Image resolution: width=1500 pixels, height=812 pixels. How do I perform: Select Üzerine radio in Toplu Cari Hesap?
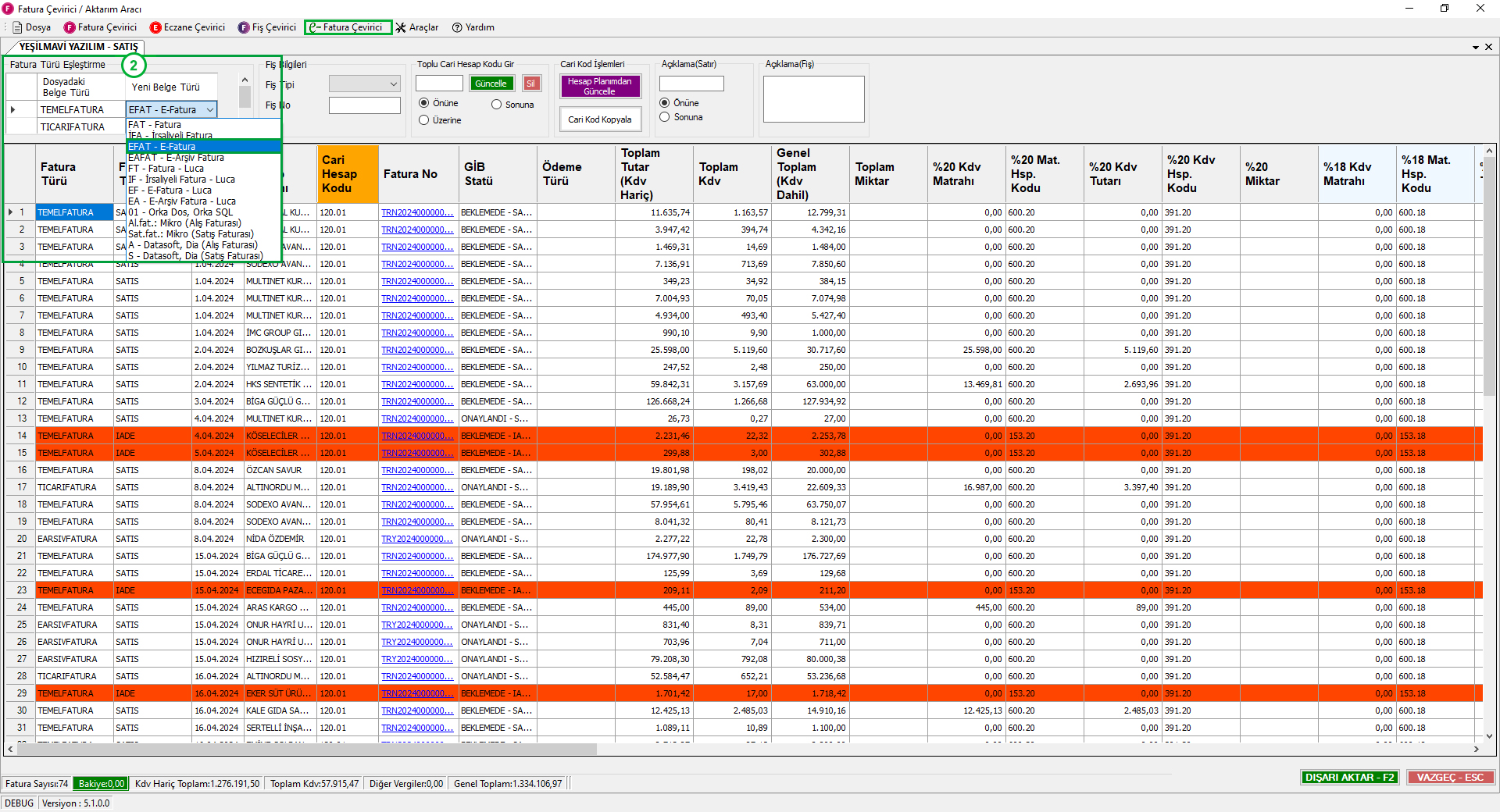(424, 120)
